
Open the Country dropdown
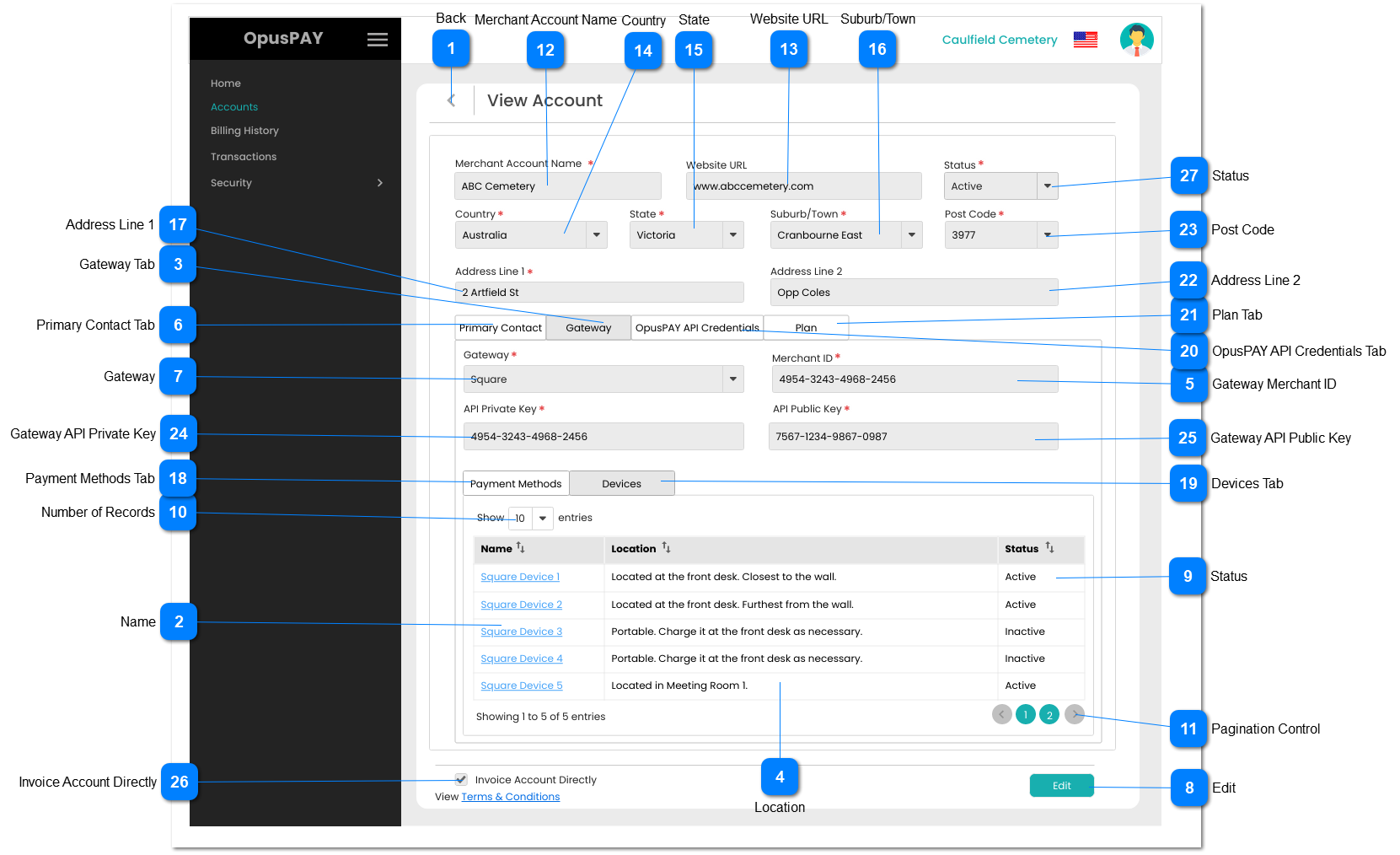pyautogui.click(x=597, y=235)
